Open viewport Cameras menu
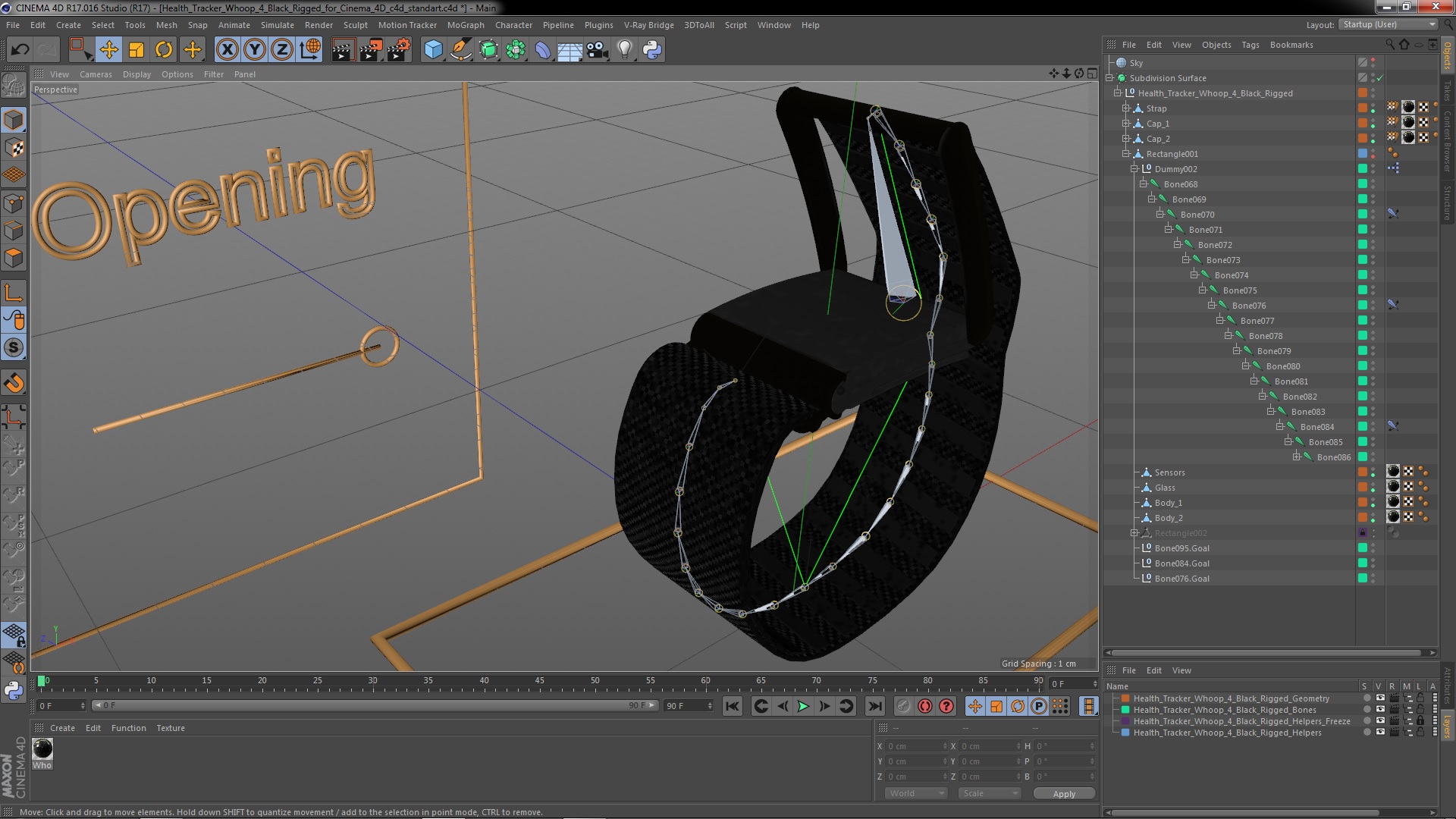This screenshot has height=819, width=1456. (x=96, y=74)
